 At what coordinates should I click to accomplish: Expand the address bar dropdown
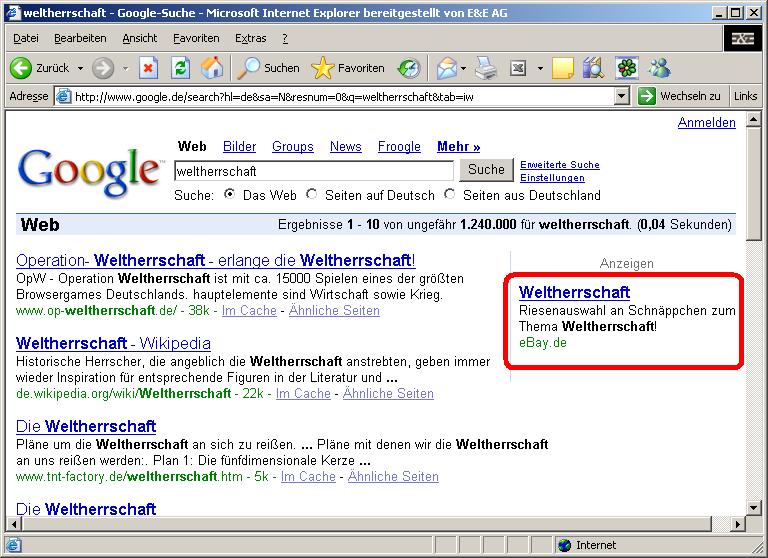622,96
